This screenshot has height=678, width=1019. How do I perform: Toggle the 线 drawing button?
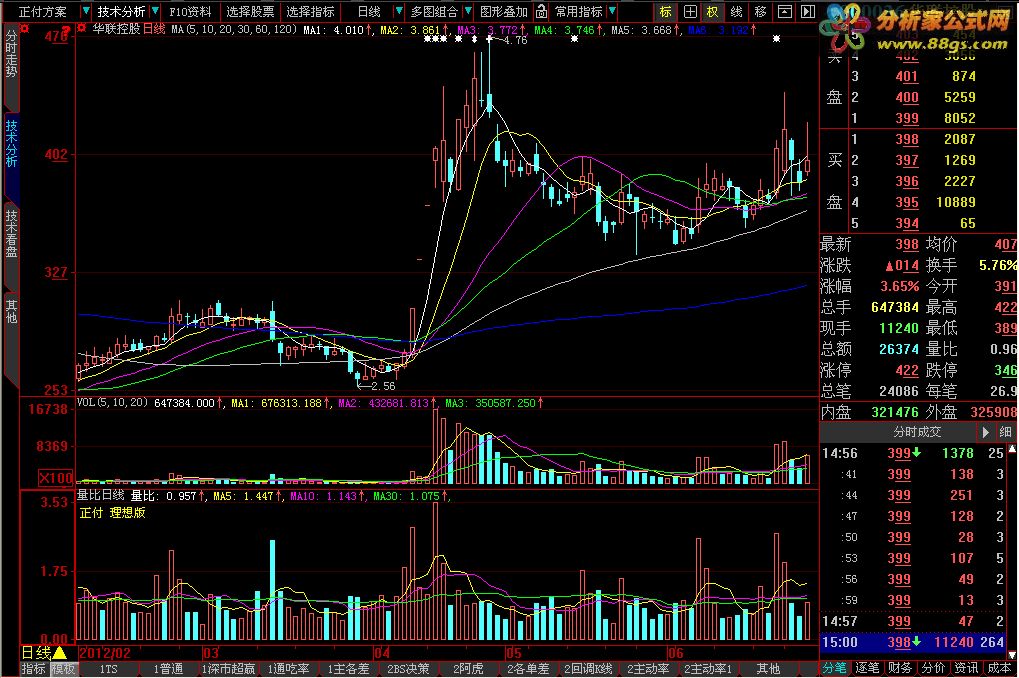[x=736, y=12]
